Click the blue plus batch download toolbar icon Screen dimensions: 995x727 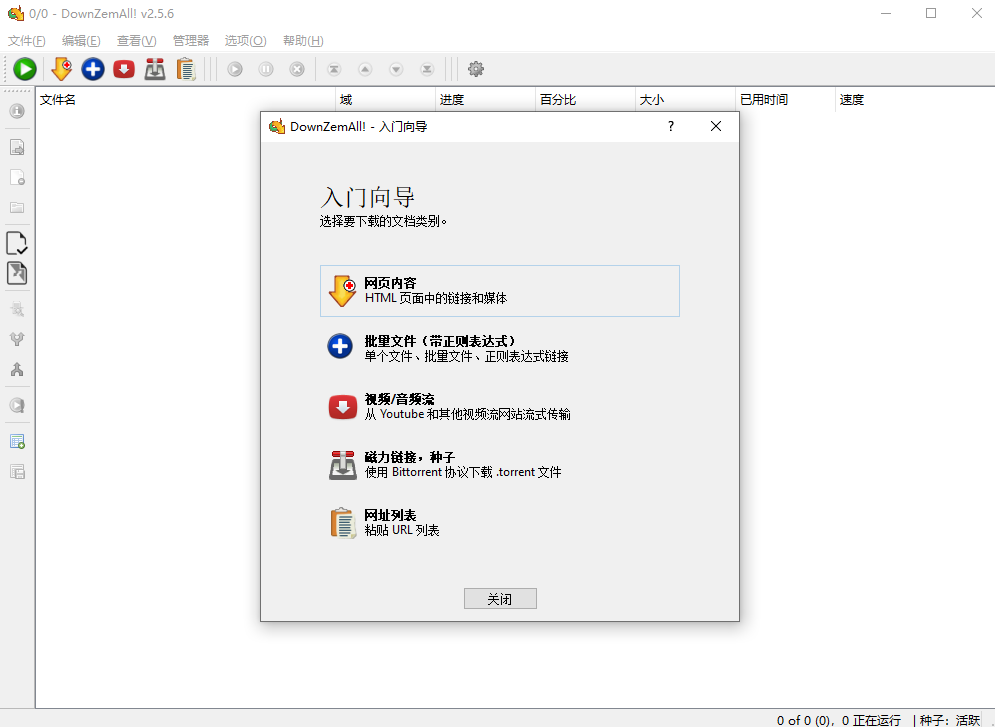[x=93, y=69]
